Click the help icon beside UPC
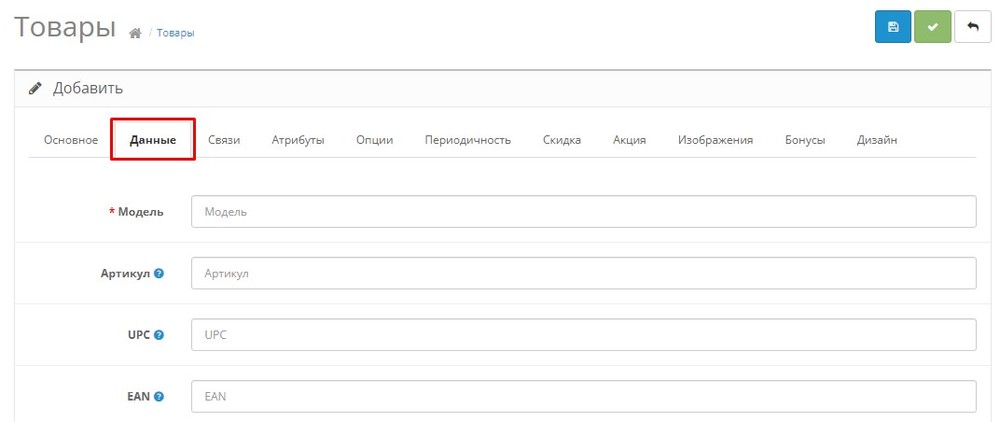 tap(159, 335)
